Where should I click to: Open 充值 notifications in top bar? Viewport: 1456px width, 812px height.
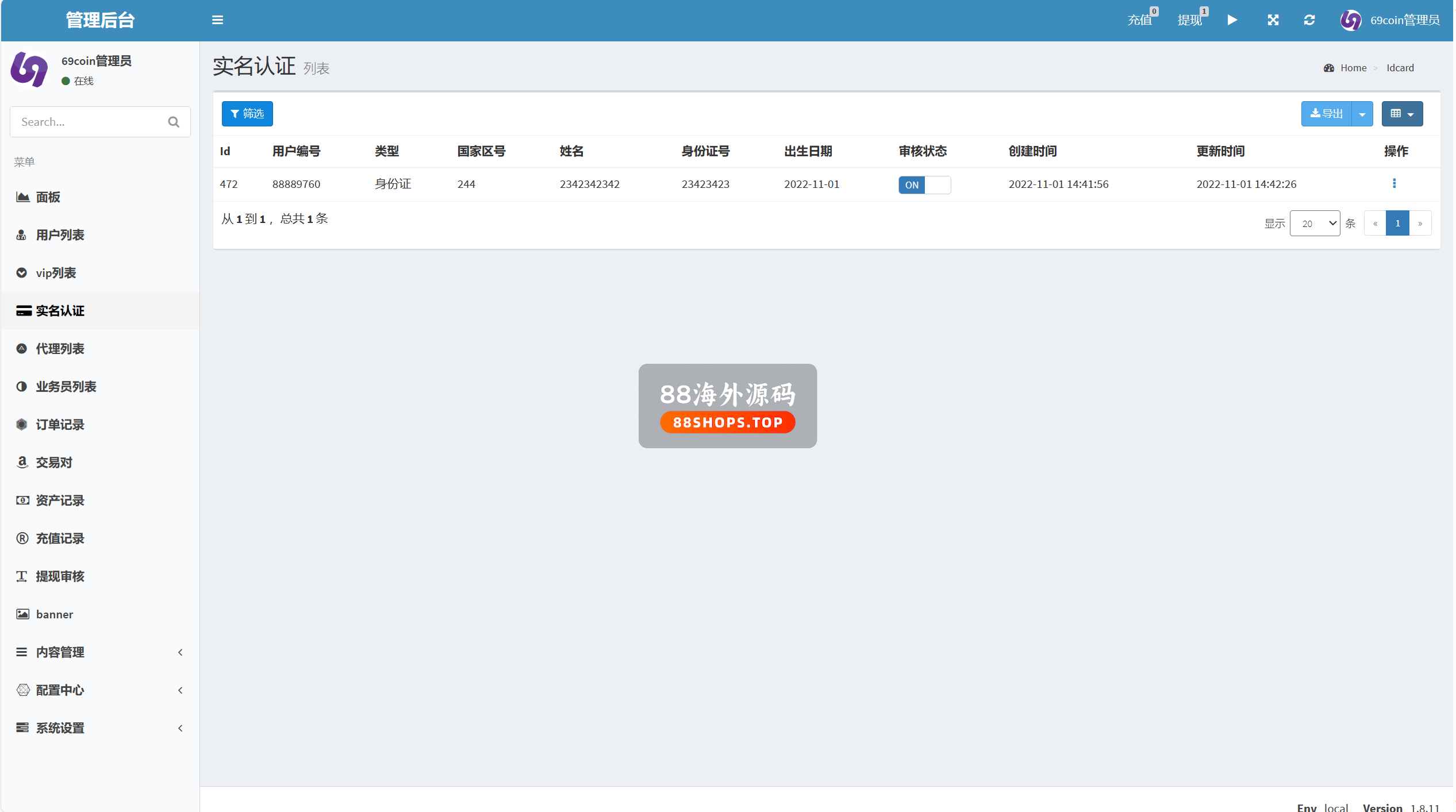coord(1140,20)
